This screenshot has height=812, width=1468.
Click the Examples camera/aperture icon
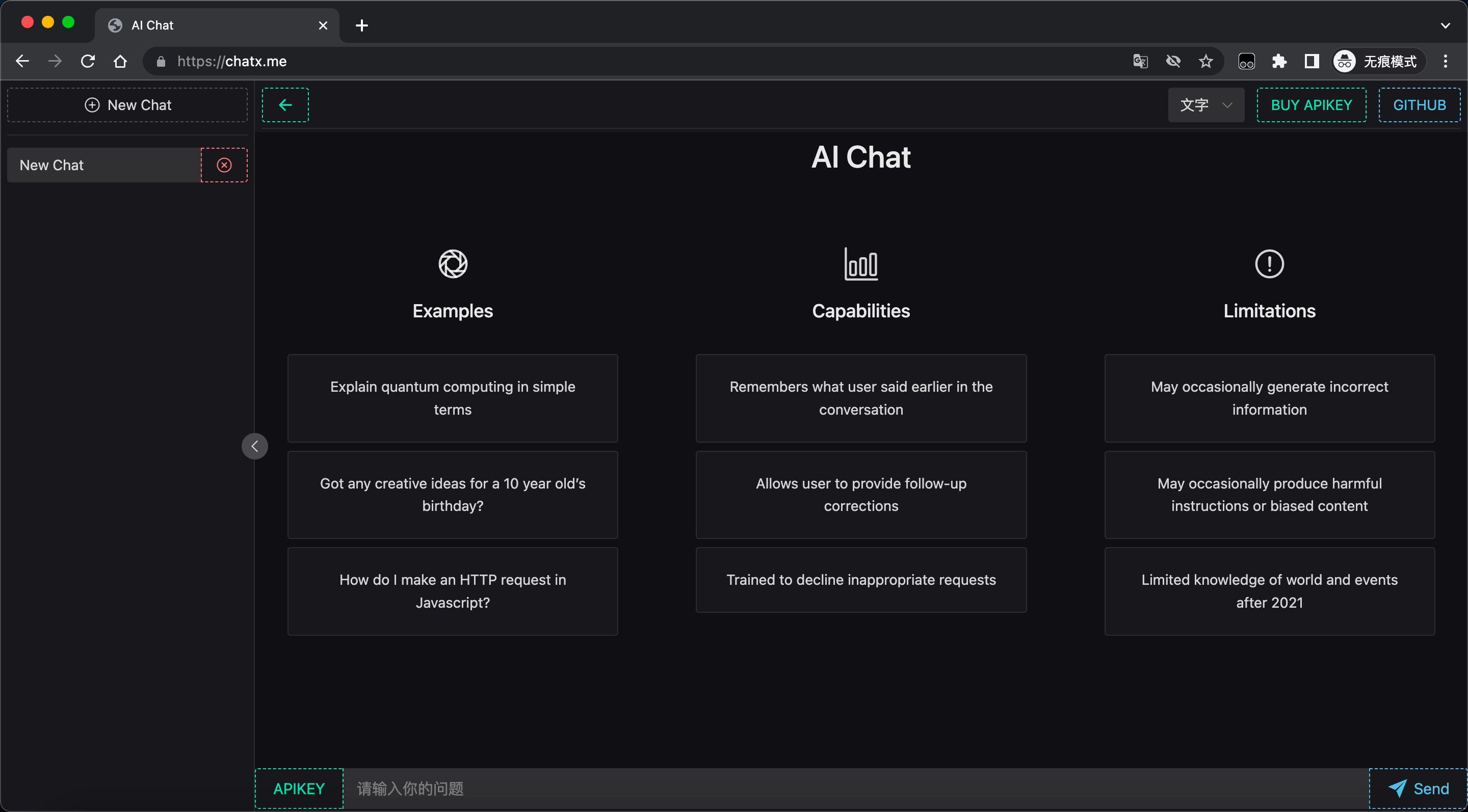coord(453,264)
